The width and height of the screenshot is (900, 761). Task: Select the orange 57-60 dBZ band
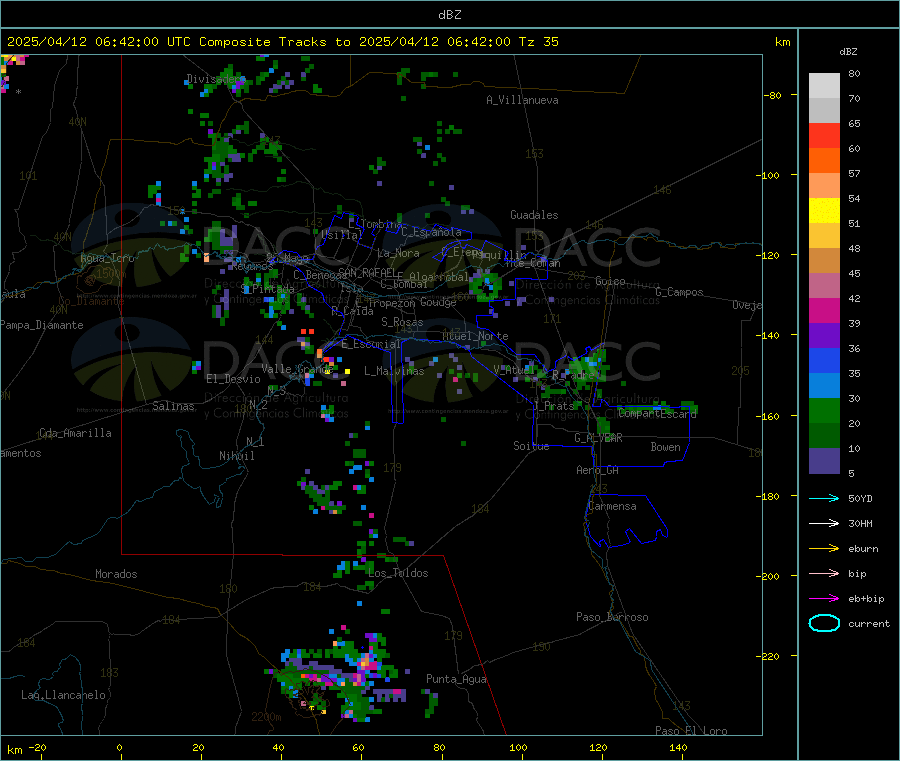(824, 161)
